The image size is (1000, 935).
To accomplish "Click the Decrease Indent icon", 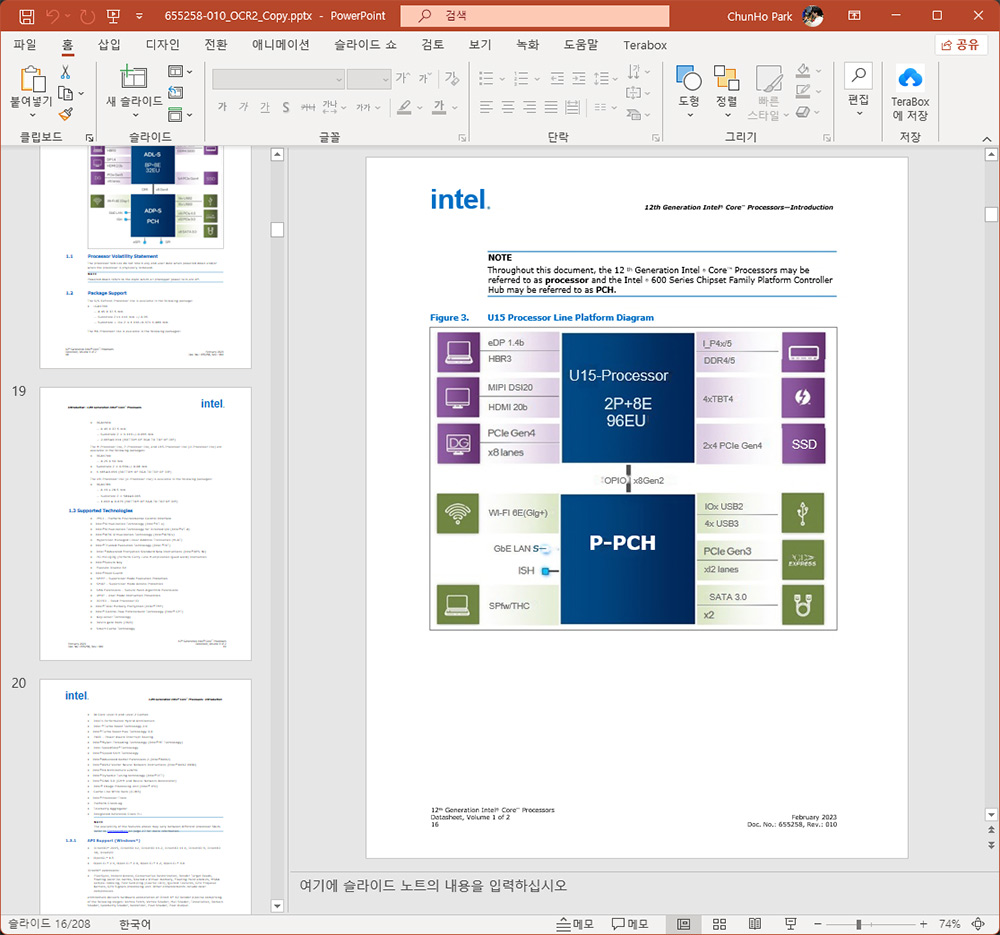I will [x=557, y=78].
